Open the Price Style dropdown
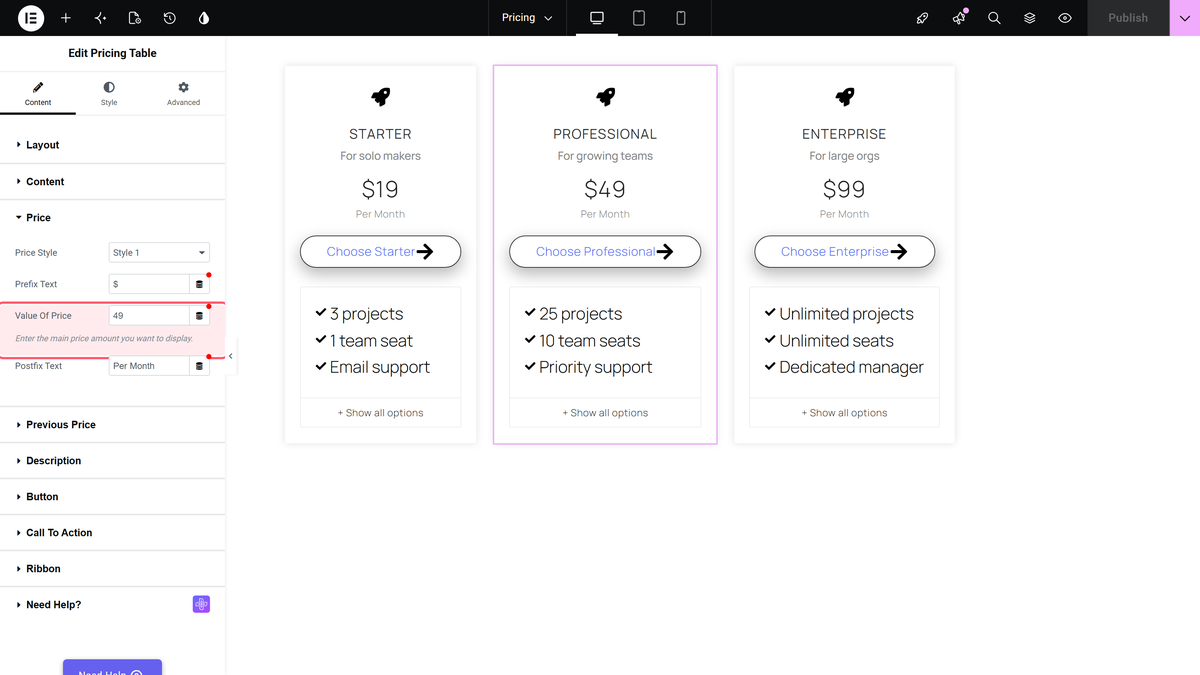The height and width of the screenshot is (675, 1200). click(x=159, y=253)
